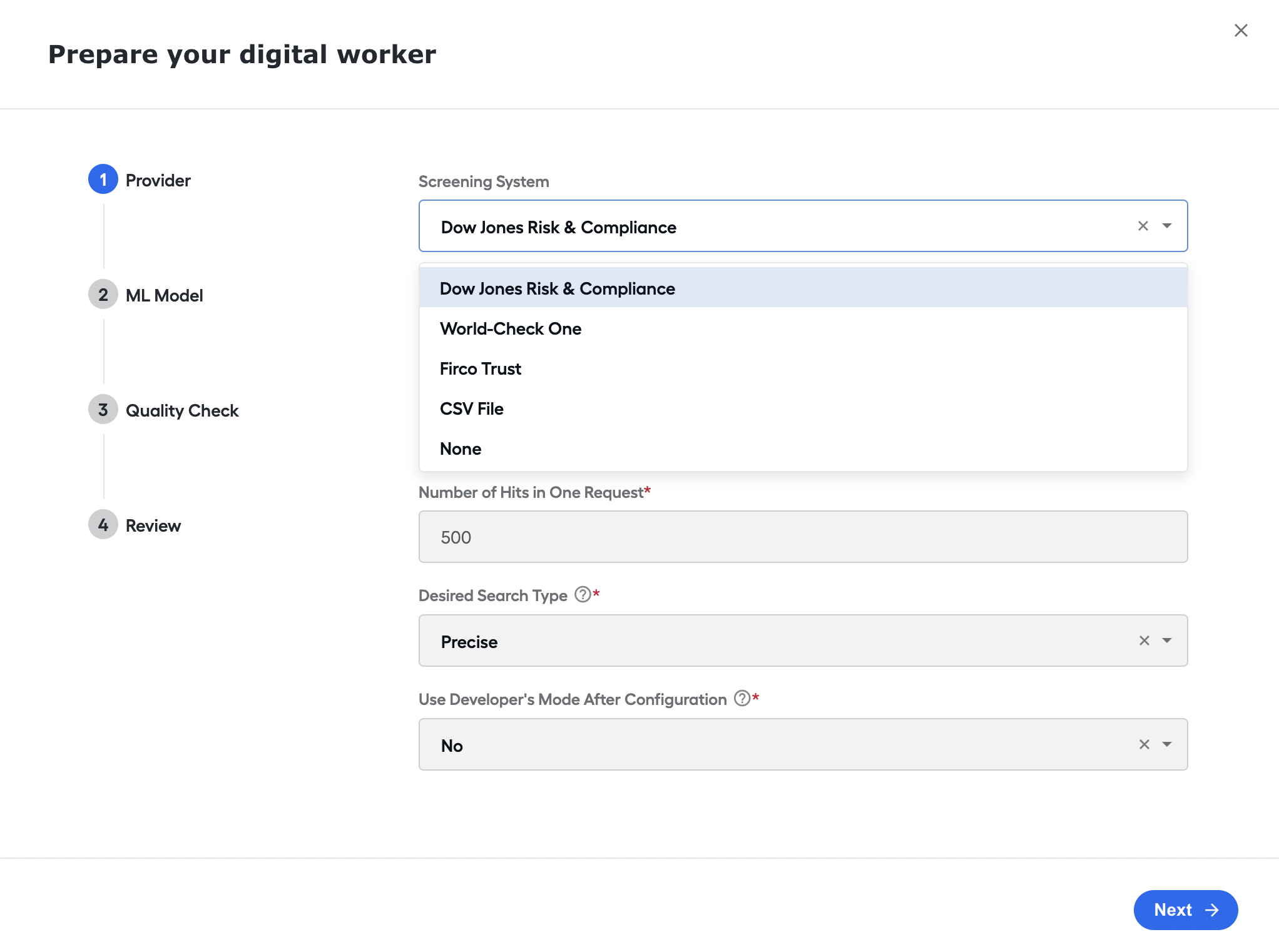Expand the Desired Search Type dropdown

[x=1166, y=641]
